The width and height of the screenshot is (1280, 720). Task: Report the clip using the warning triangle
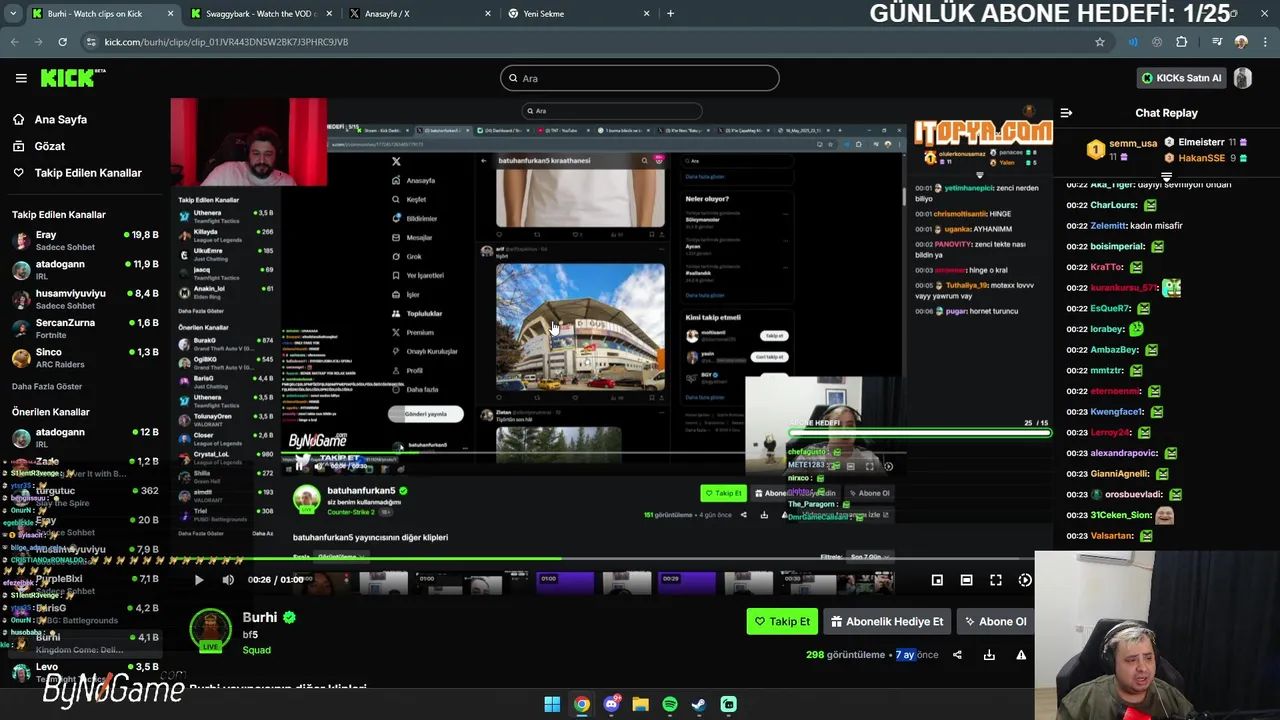(x=1021, y=655)
